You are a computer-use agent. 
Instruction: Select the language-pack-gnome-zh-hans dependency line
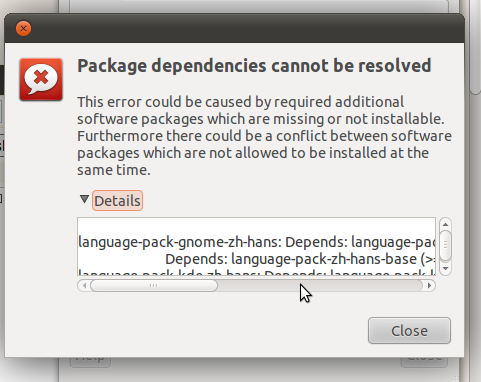click(x=257, y=242)
